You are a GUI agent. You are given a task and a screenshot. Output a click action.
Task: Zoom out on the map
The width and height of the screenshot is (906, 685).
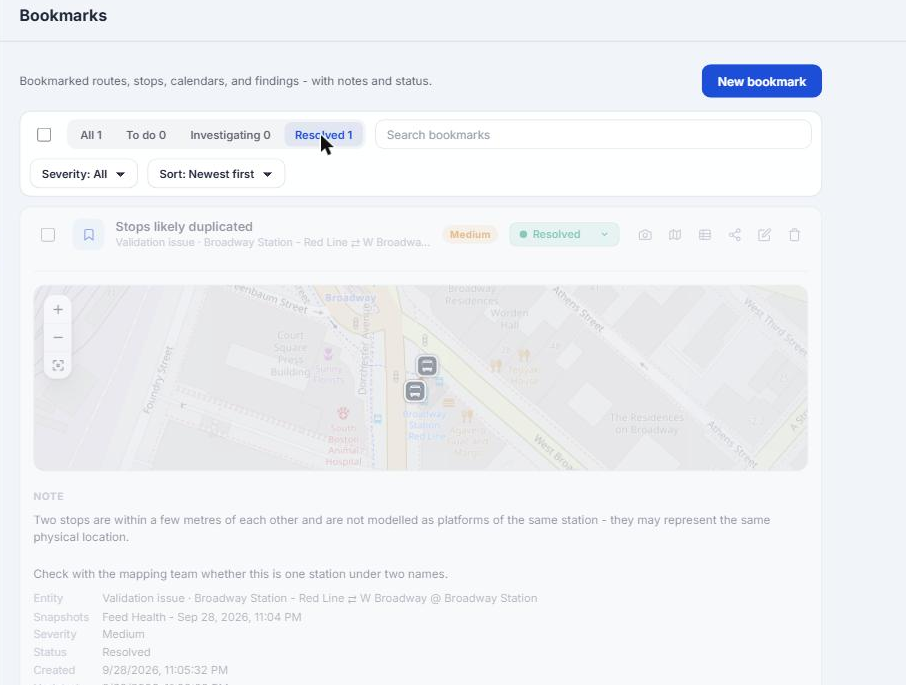click(x=58, y=337)
